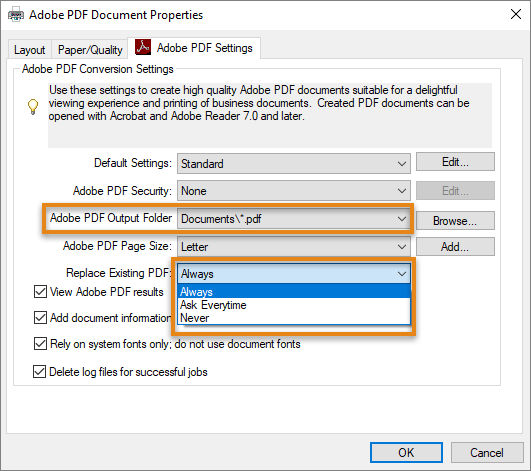Uncheck Rely on system fonts only

coord(40,344)
